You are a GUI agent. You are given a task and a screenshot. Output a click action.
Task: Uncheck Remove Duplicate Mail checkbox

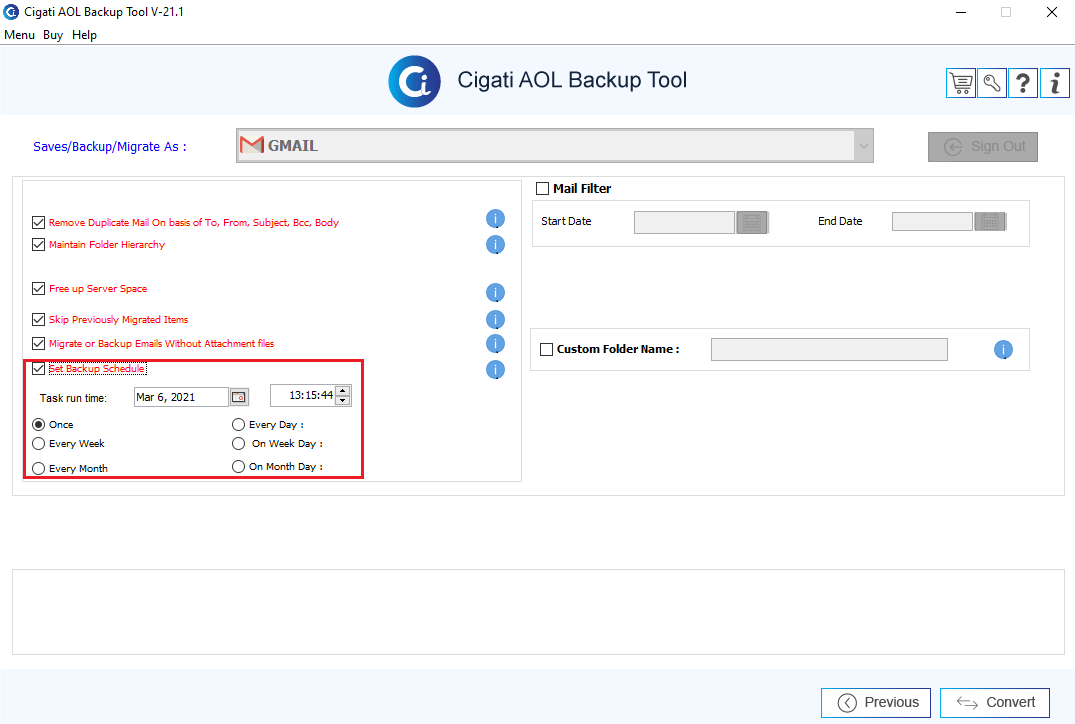point(38,222)
